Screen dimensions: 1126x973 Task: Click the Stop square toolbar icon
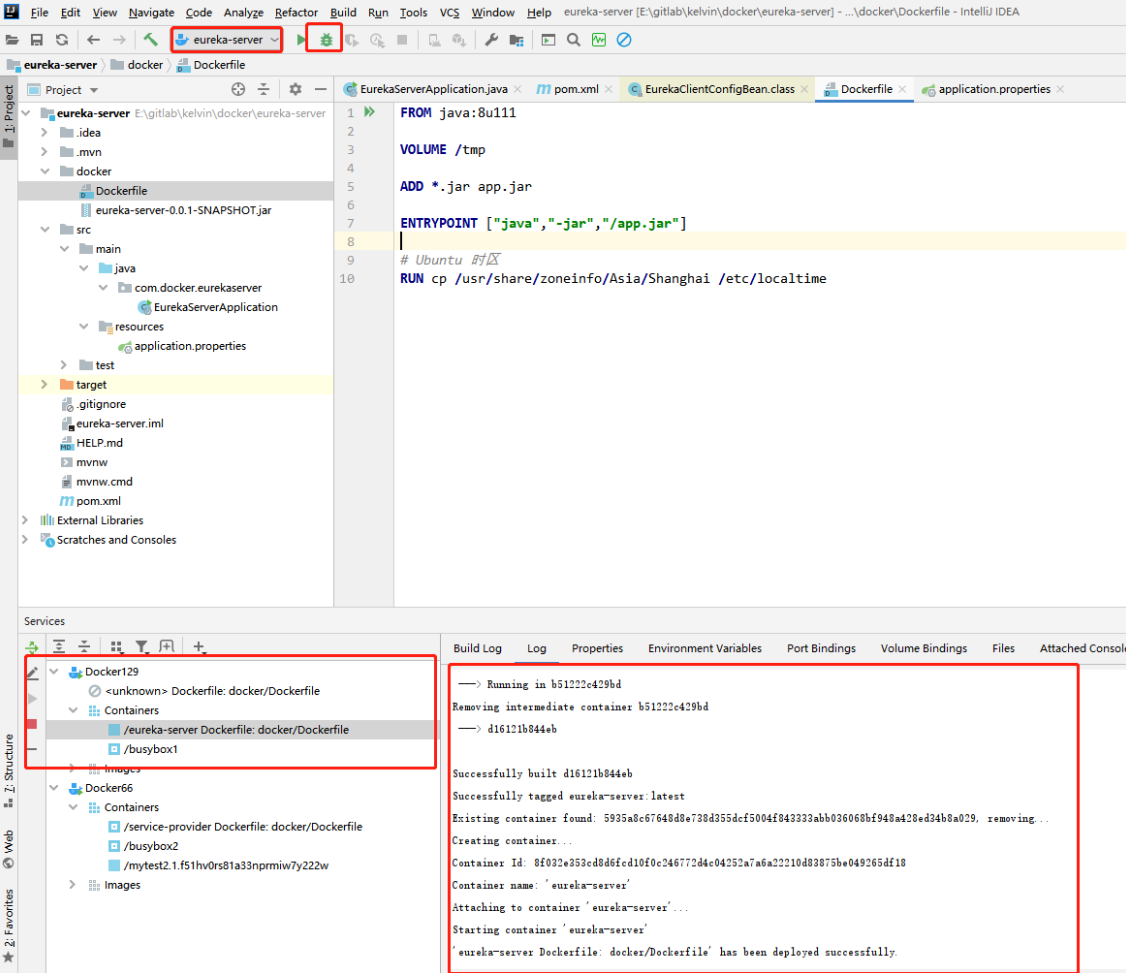point(402,39)
